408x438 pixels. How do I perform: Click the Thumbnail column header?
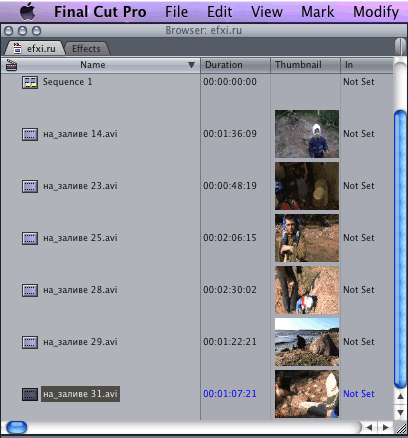click(x=305, y=65)
